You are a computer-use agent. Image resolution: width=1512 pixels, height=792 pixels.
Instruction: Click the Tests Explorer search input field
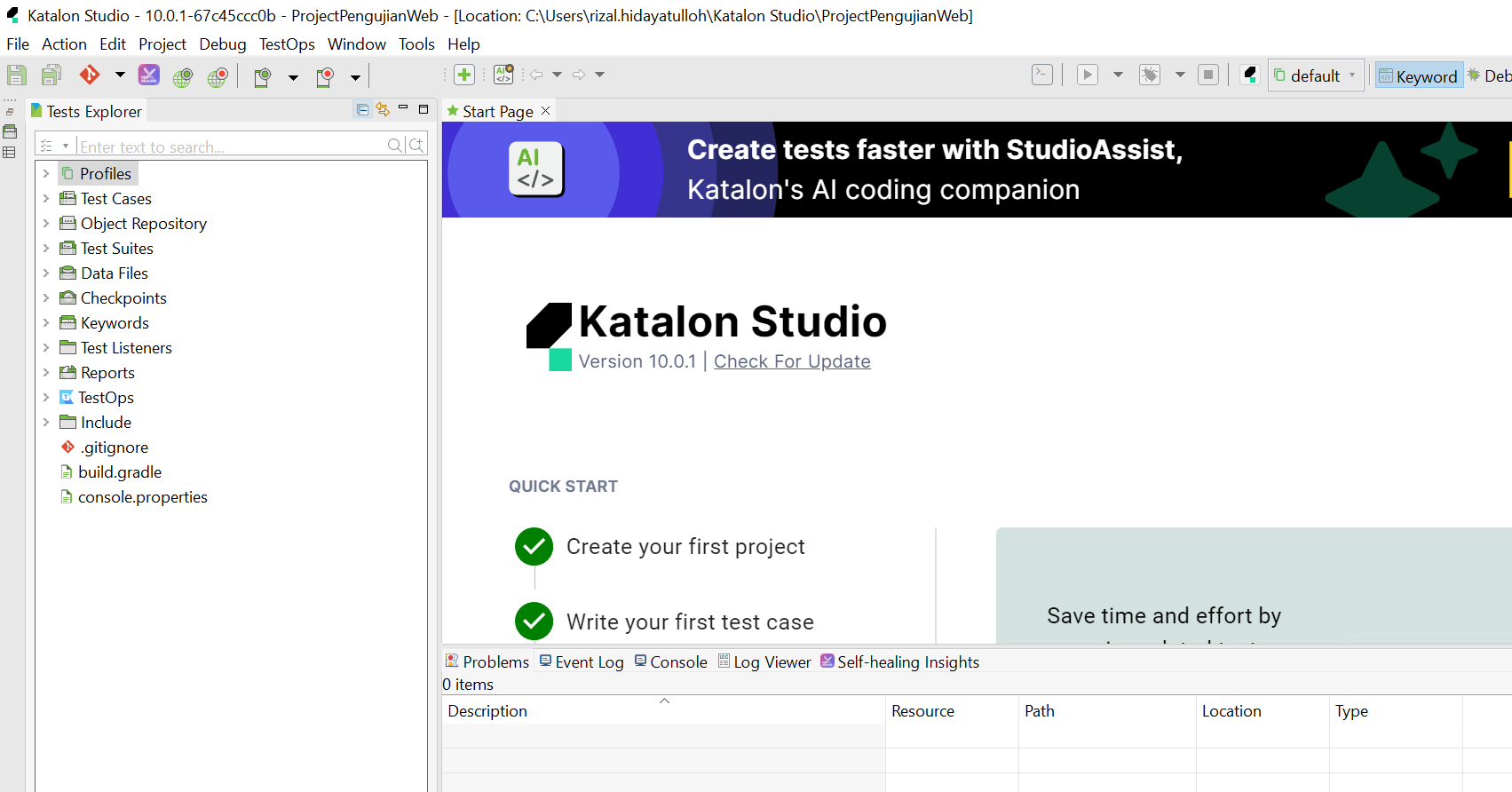click(x=231, y=147)
